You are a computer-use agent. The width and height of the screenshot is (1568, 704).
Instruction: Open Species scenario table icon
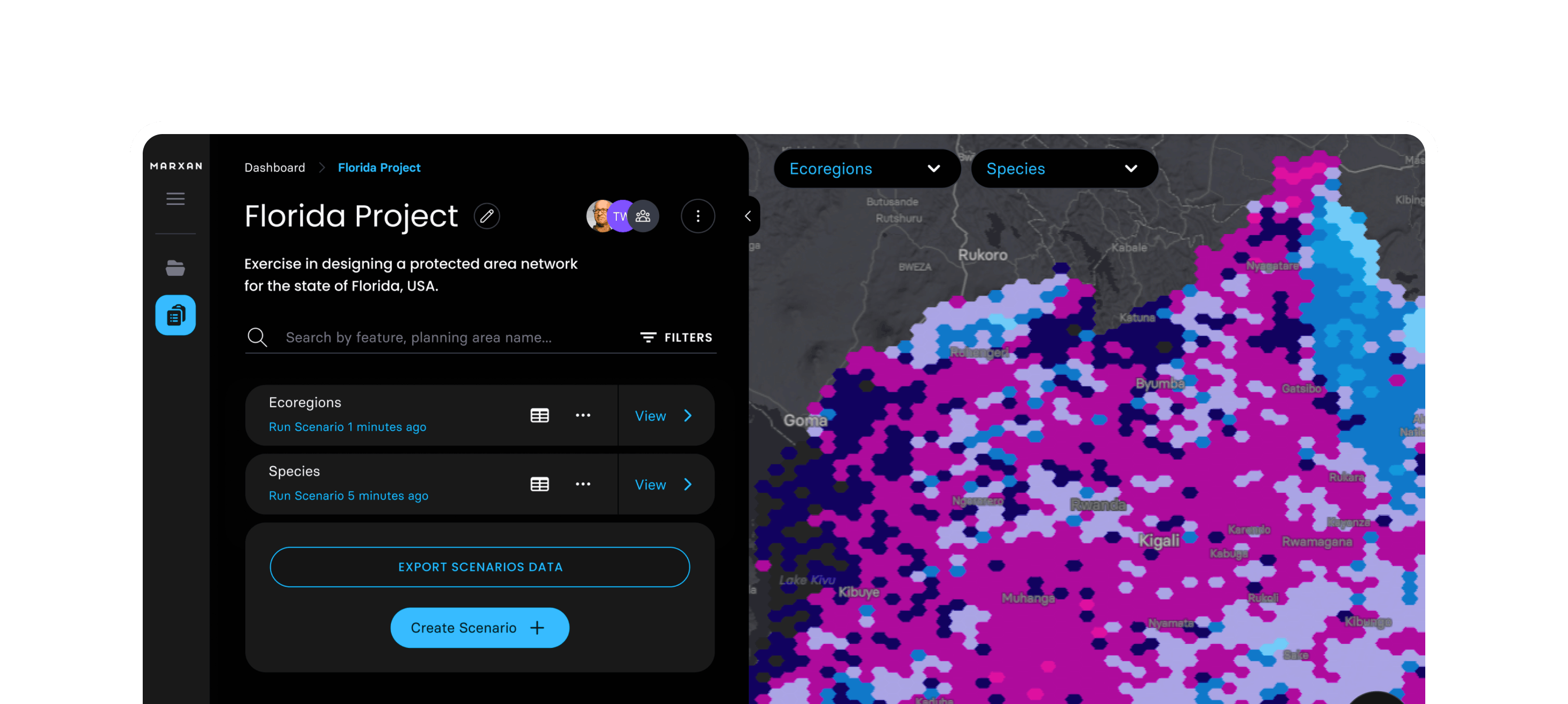click(x=539, y=484)
